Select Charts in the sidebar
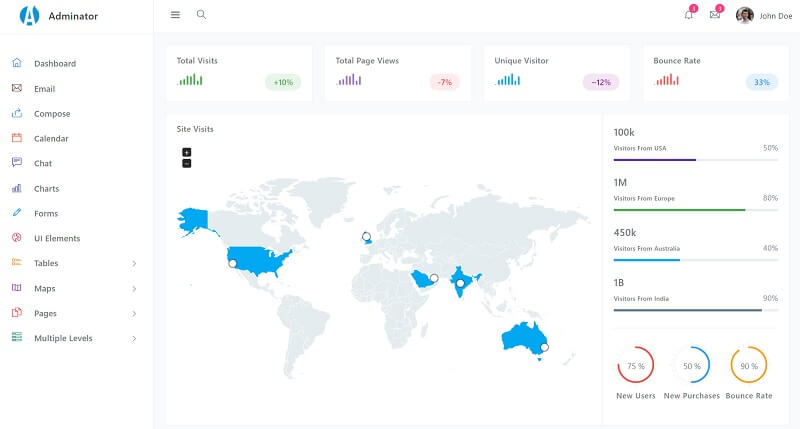The height and width of the screenshot is (429, 800). pyautogui.click(x=46, y=189)
